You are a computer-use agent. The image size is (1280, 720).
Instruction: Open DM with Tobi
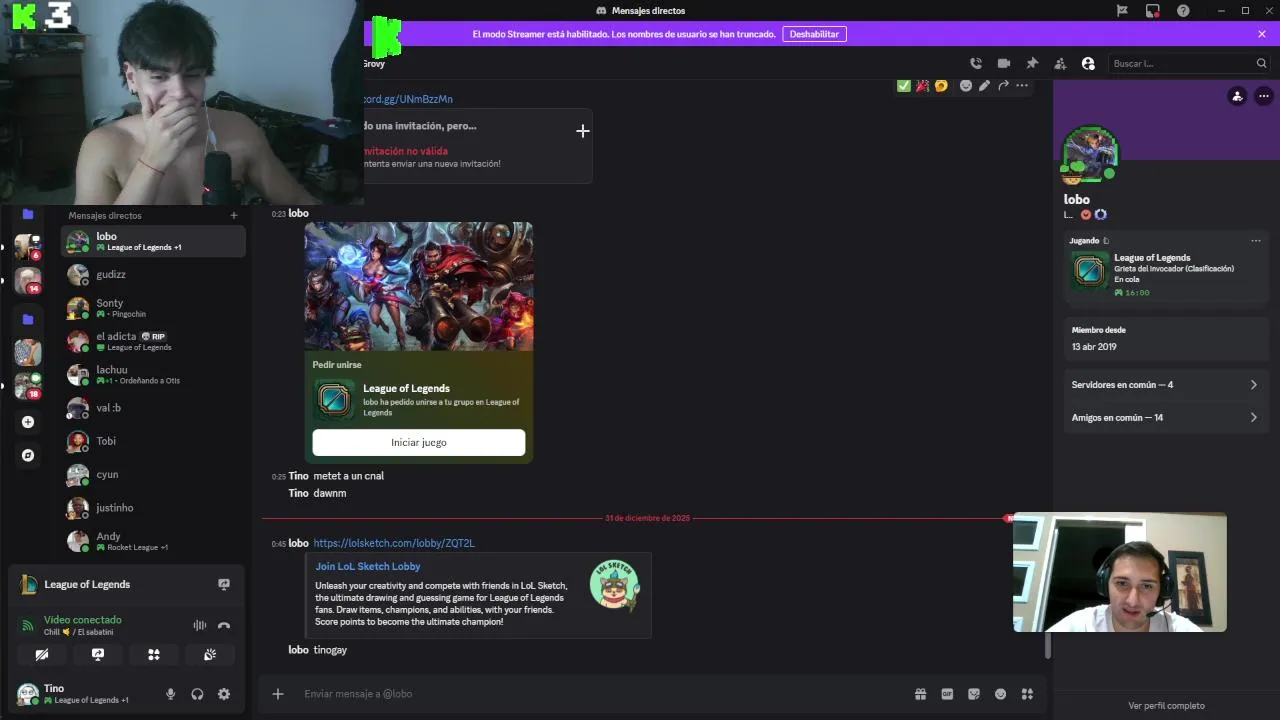coord(153,441)
